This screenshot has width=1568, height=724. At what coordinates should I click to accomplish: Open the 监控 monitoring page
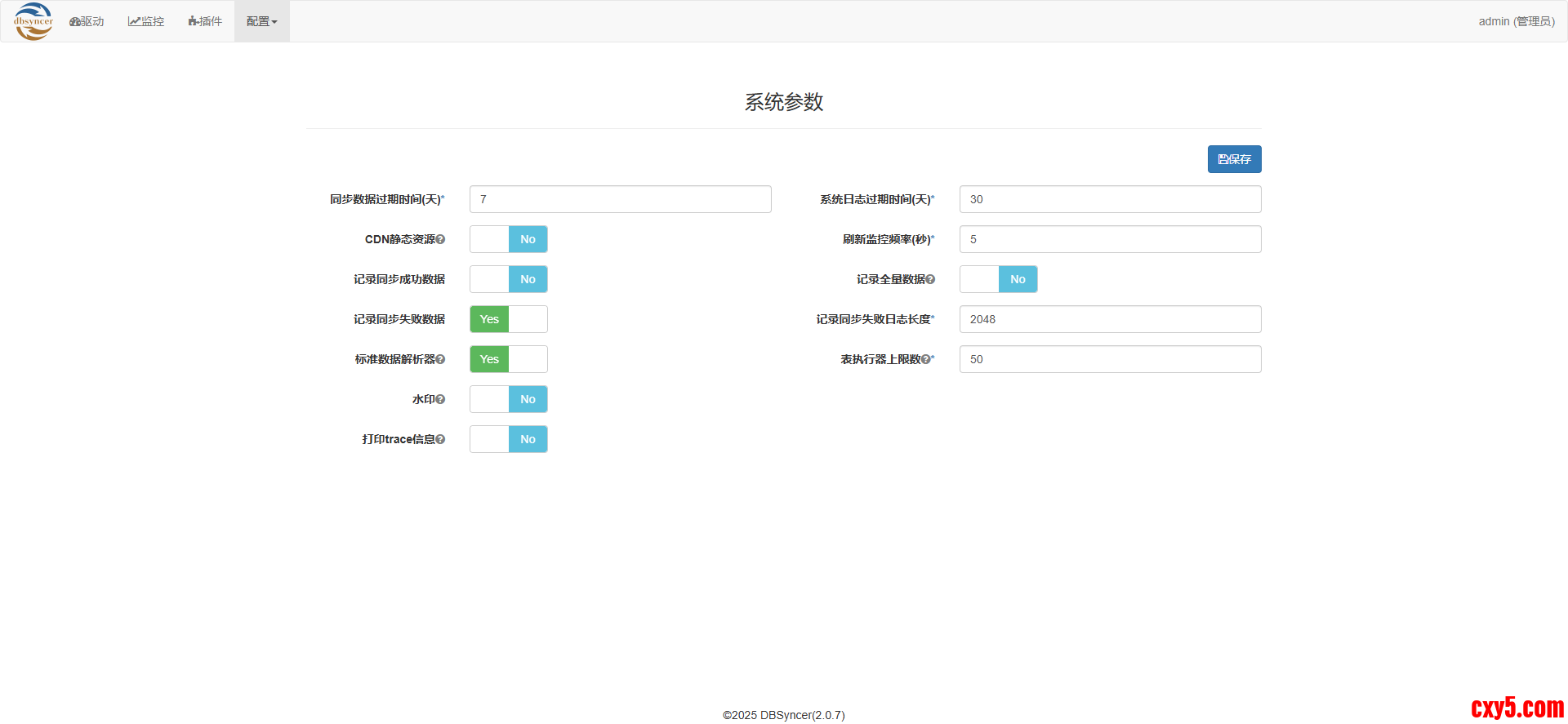(146, 21)
